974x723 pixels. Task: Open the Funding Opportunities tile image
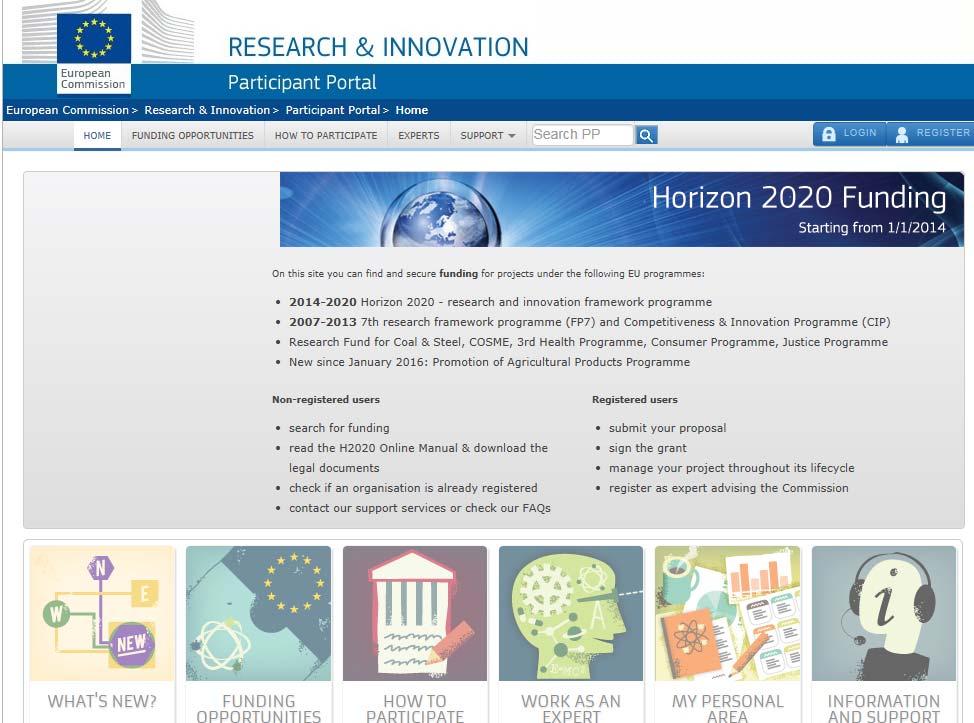258,613
